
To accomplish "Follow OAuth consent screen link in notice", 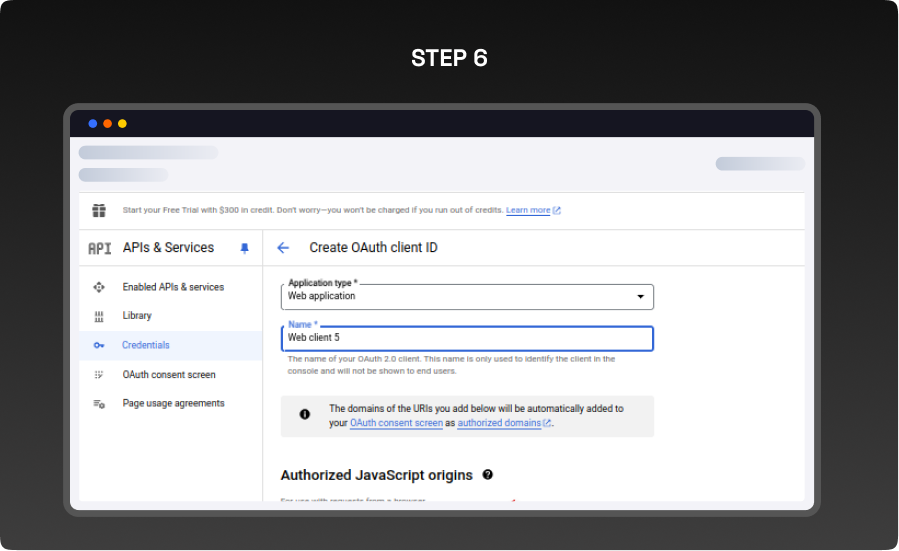I will tap(396, 423).
